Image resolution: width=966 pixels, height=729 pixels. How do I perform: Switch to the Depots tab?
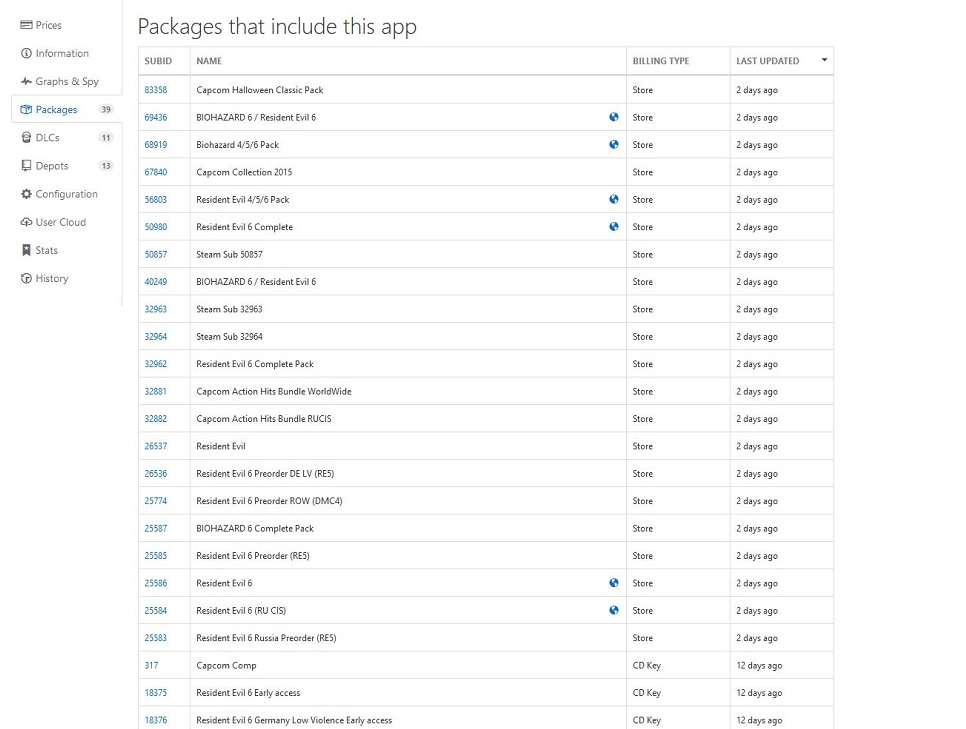click(x=52, y=166)
